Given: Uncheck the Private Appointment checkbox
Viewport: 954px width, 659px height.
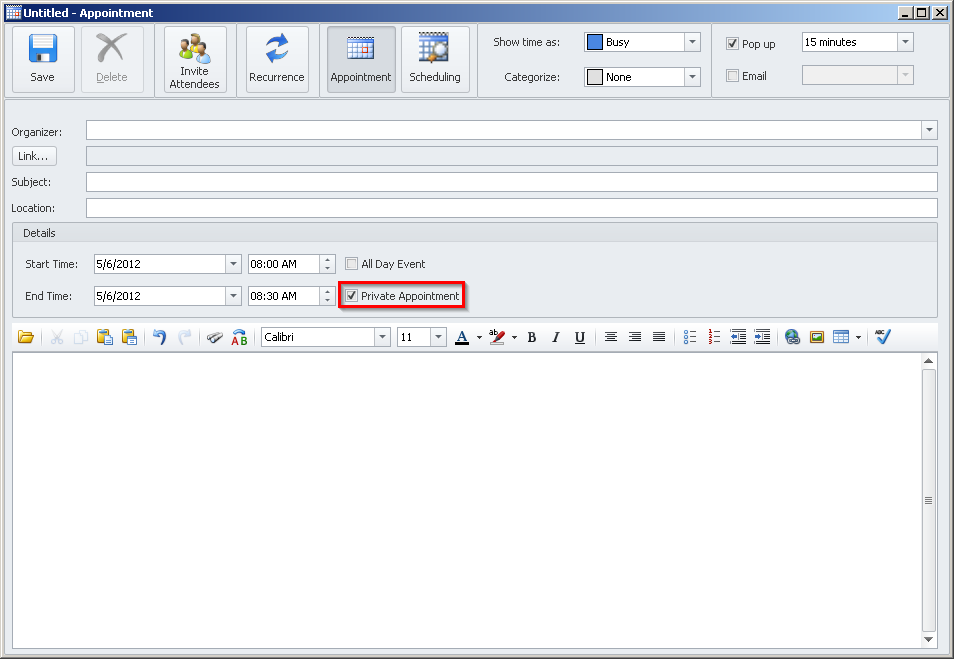Looking at the screenshot, I should (351, 295).
